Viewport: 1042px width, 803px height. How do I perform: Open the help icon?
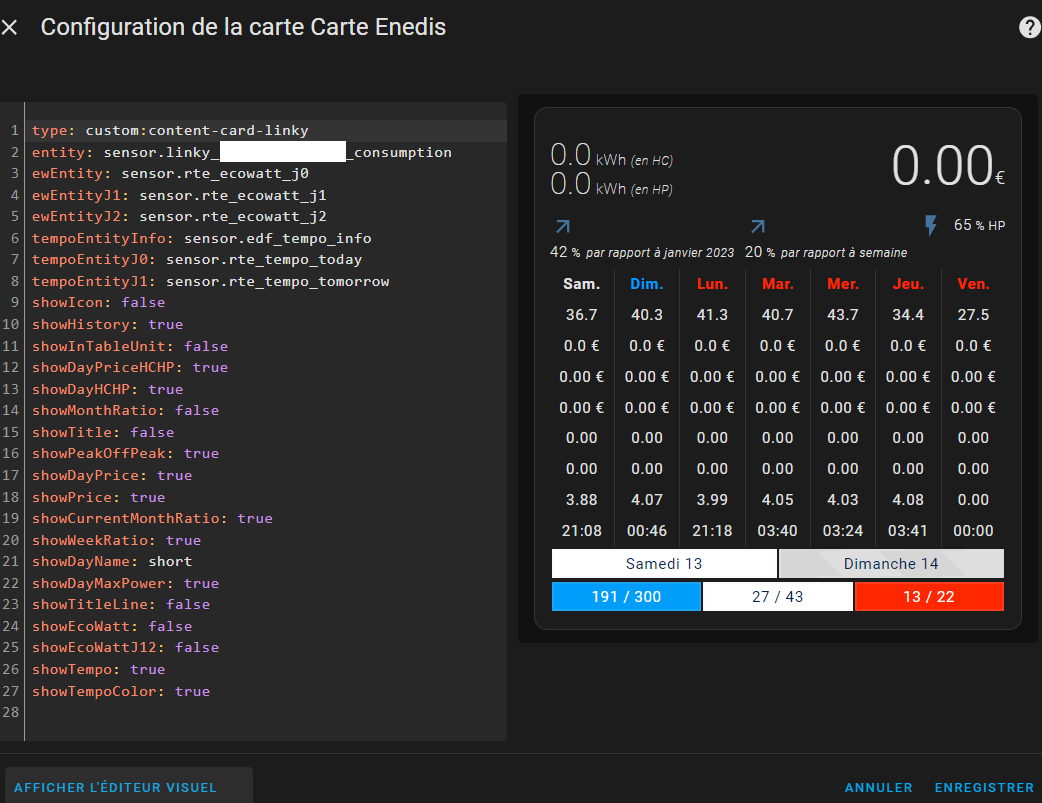(1029, 27)
